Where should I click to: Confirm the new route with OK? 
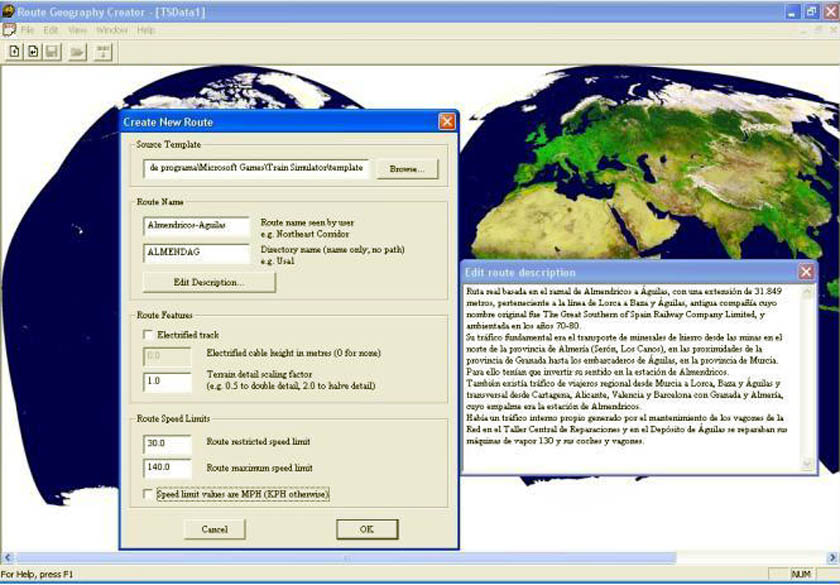click(x=366, y=528)
